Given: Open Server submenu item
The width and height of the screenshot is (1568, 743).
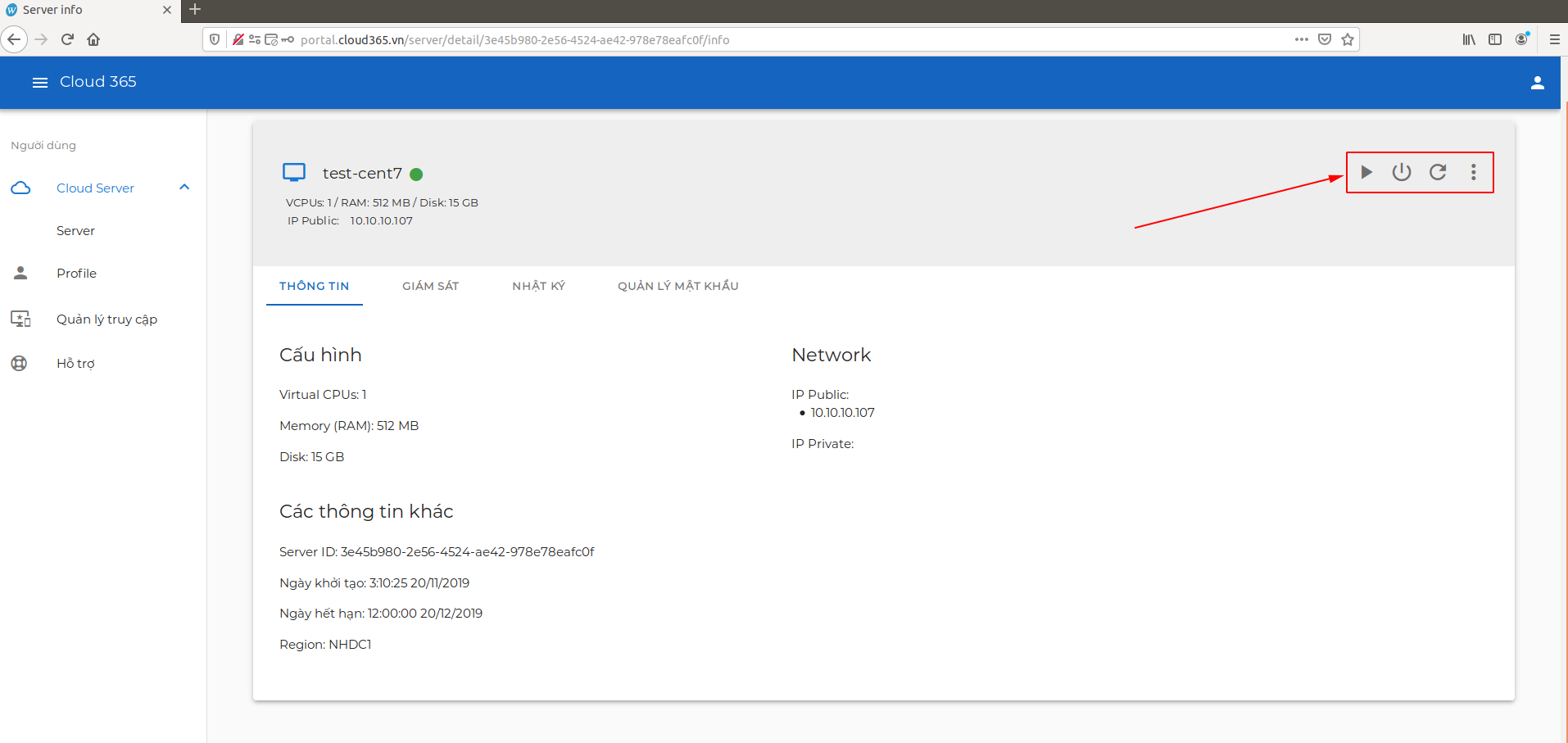Looking at the screenshot, I should click(x=75, y=231).
